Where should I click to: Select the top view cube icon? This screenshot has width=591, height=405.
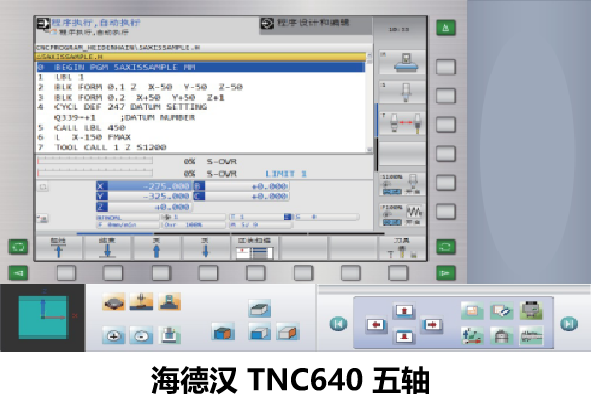point(260,309)
